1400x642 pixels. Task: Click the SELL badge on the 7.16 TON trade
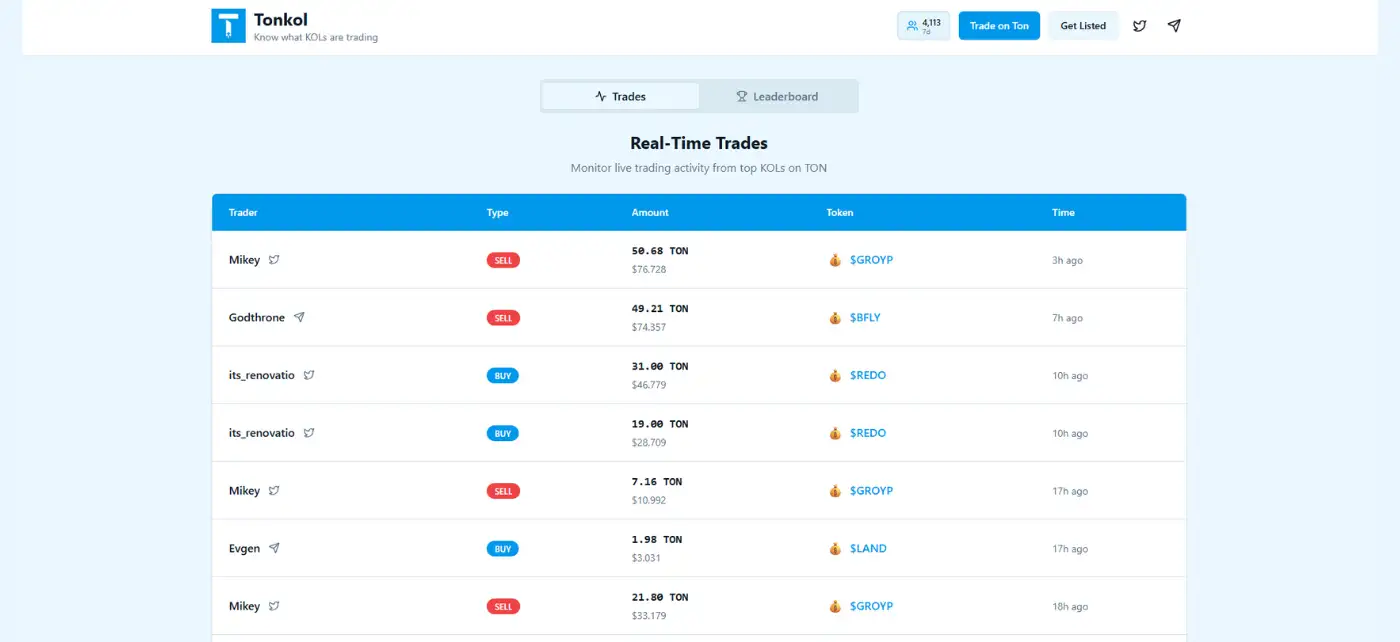click(503, 491)
